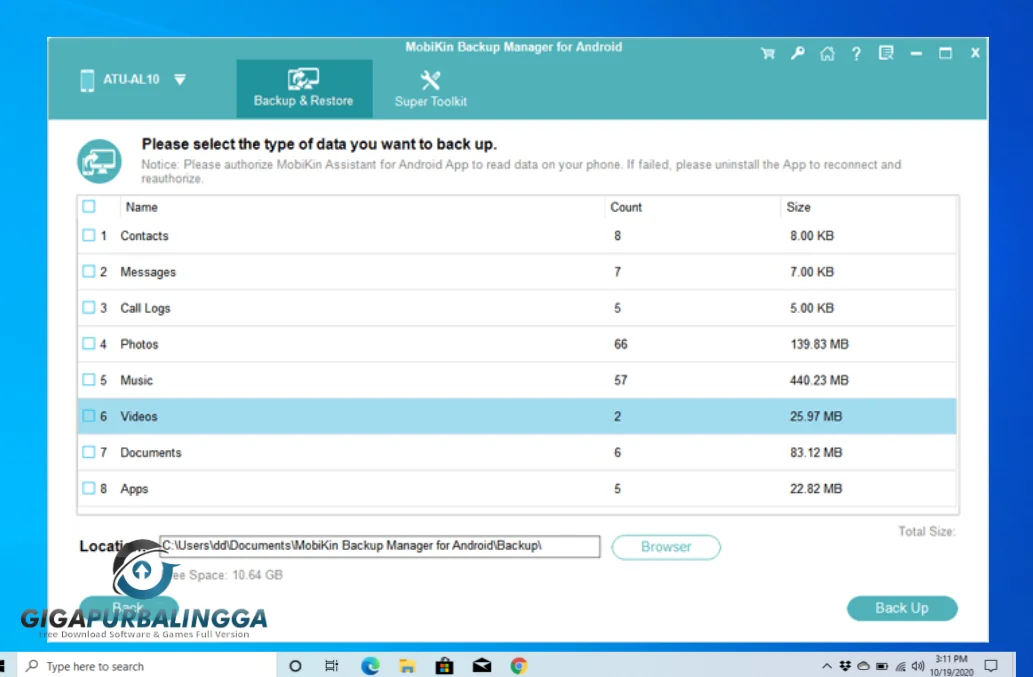
Task: Select the Documents row label
Action: click(x=151, y=453)
